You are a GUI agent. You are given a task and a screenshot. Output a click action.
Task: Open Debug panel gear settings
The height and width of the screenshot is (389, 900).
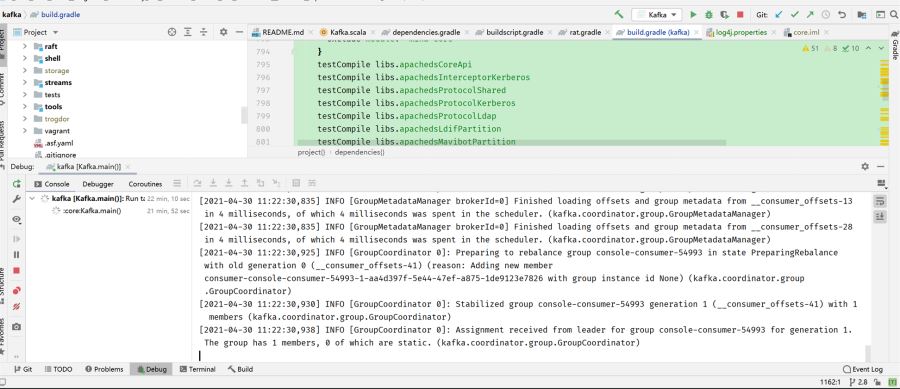pyautogui.click(x=865, y=166)
